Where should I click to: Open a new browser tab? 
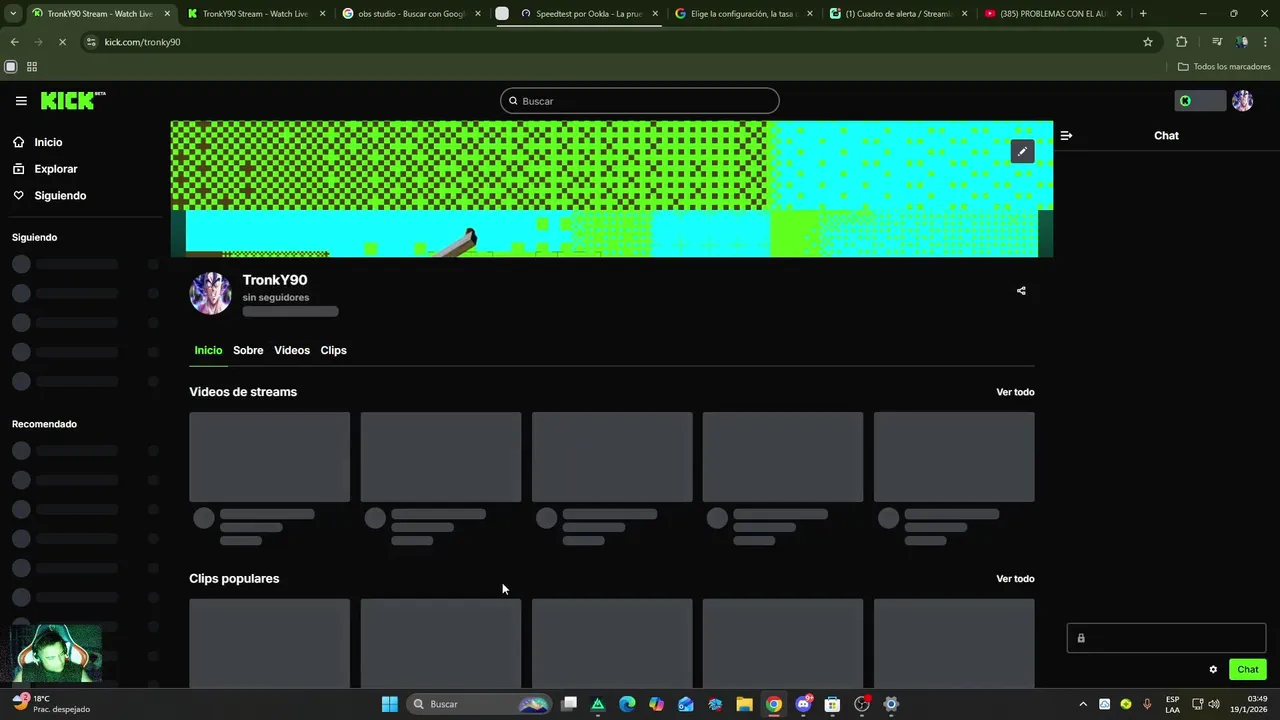[x=1143, y=14]
